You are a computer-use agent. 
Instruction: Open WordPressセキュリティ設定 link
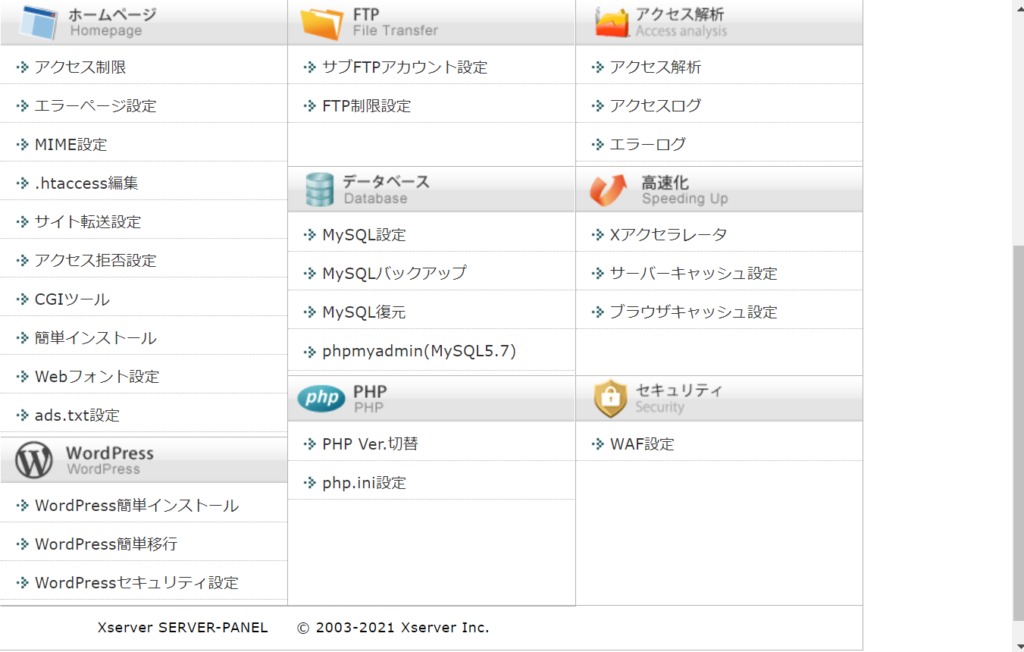click(136, 582)
